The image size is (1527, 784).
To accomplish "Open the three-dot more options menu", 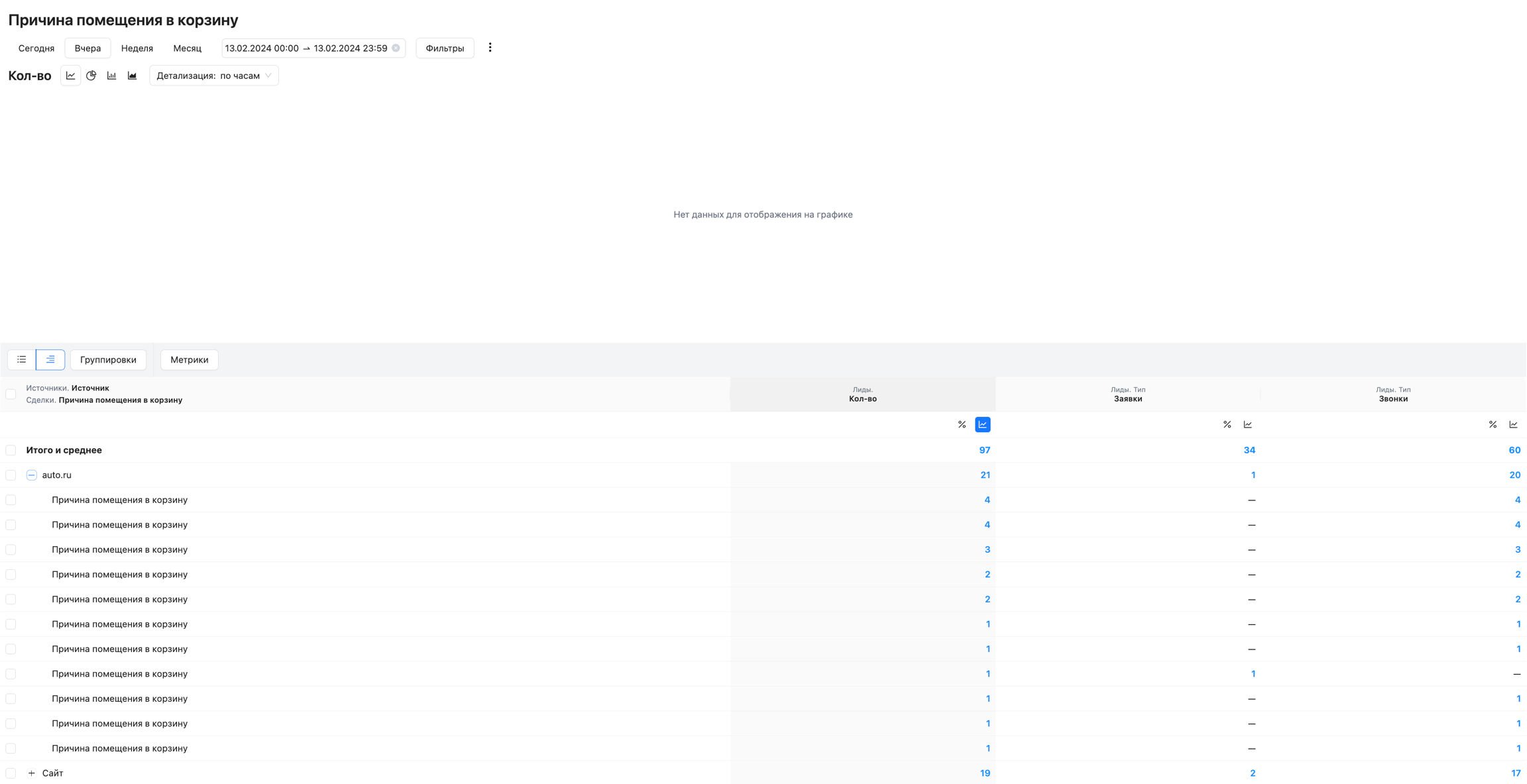I will point(490,48).
